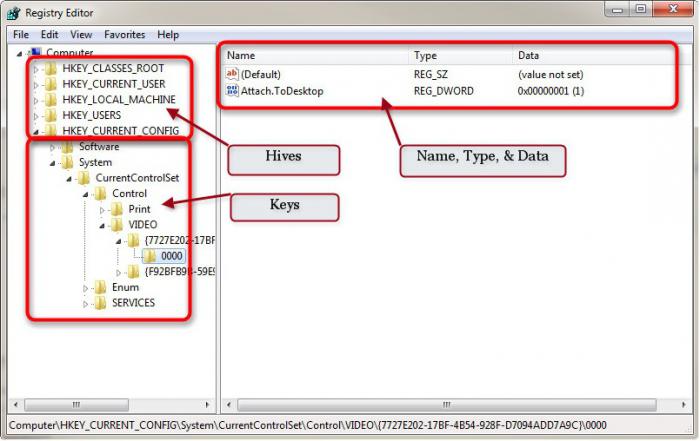Collapse the Control key

86,195
